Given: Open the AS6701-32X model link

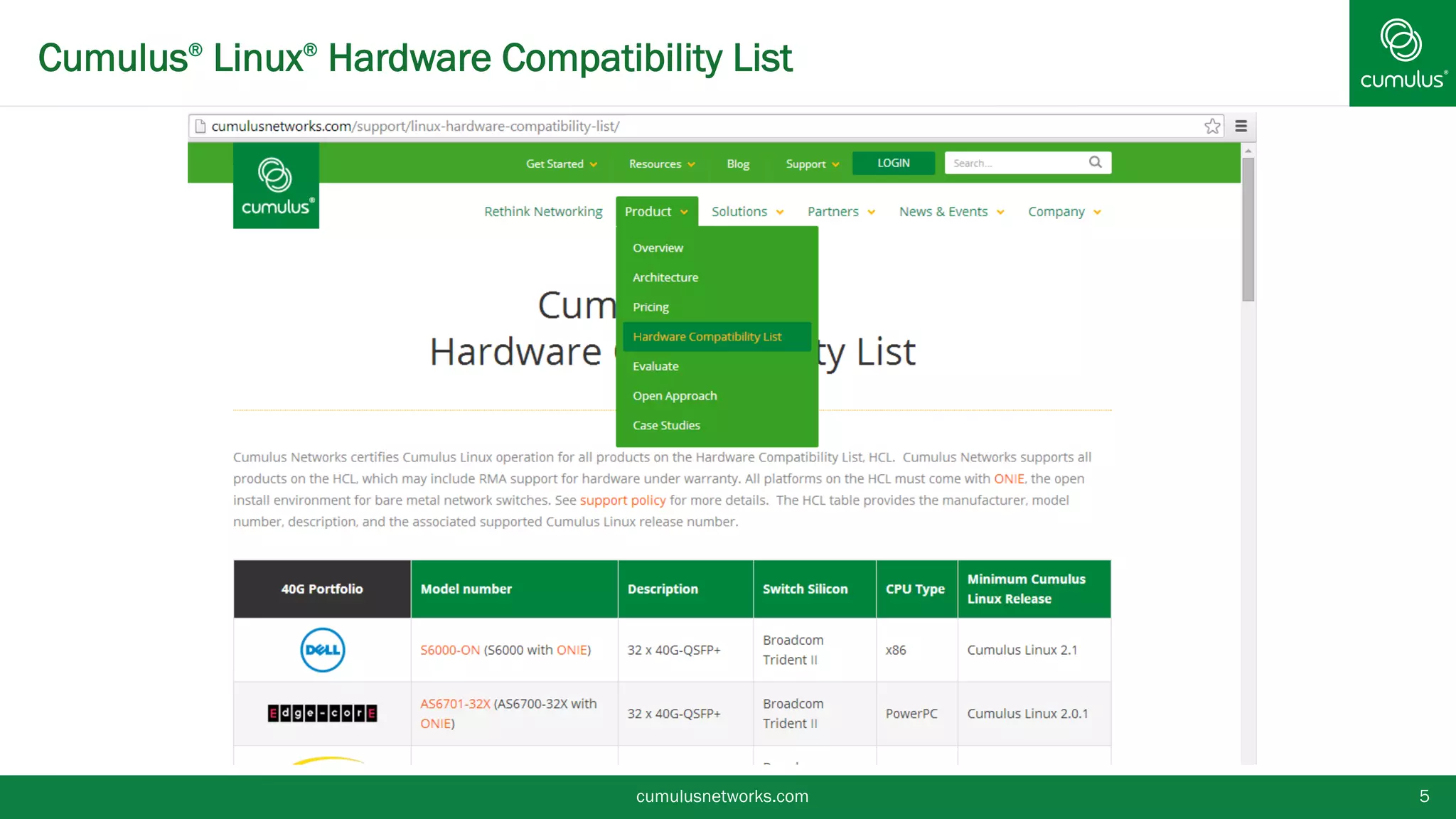Looking at the screenshot, I should [455, 704].
